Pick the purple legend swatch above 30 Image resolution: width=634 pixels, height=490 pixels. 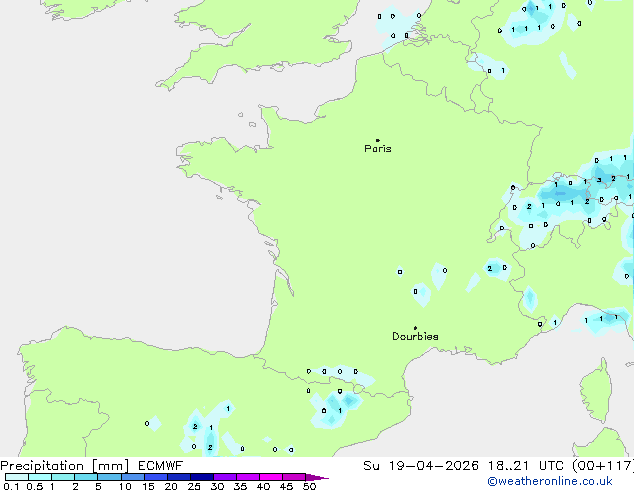point(224,477)
